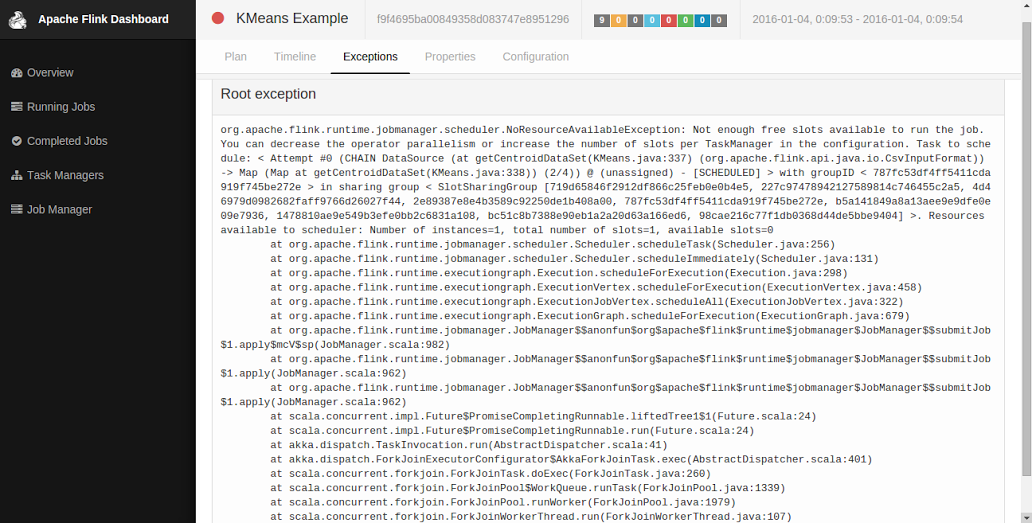
Task: Click the Overview dashboard icon in sidebar
Action: (x=16, y=73)
